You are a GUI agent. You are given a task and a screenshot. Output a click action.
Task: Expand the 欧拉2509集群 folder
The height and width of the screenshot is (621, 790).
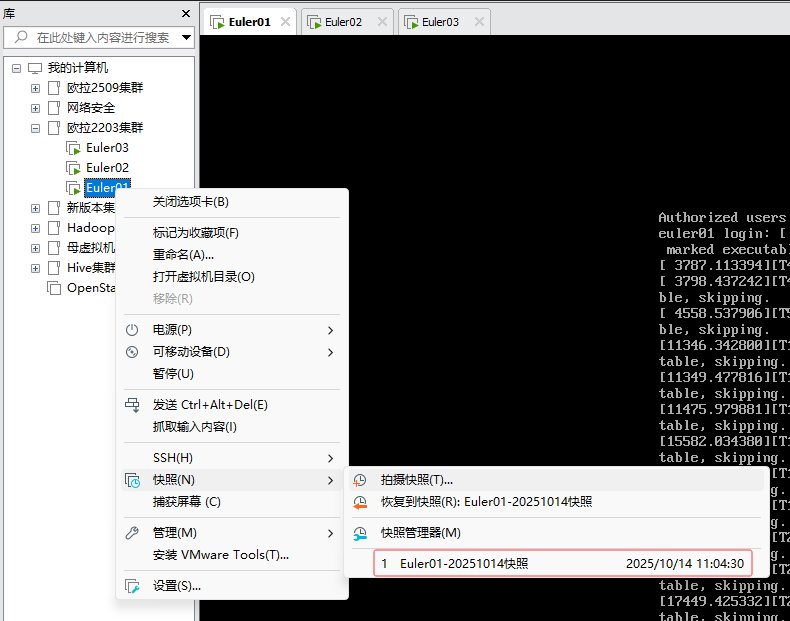[x=35, y=88]
